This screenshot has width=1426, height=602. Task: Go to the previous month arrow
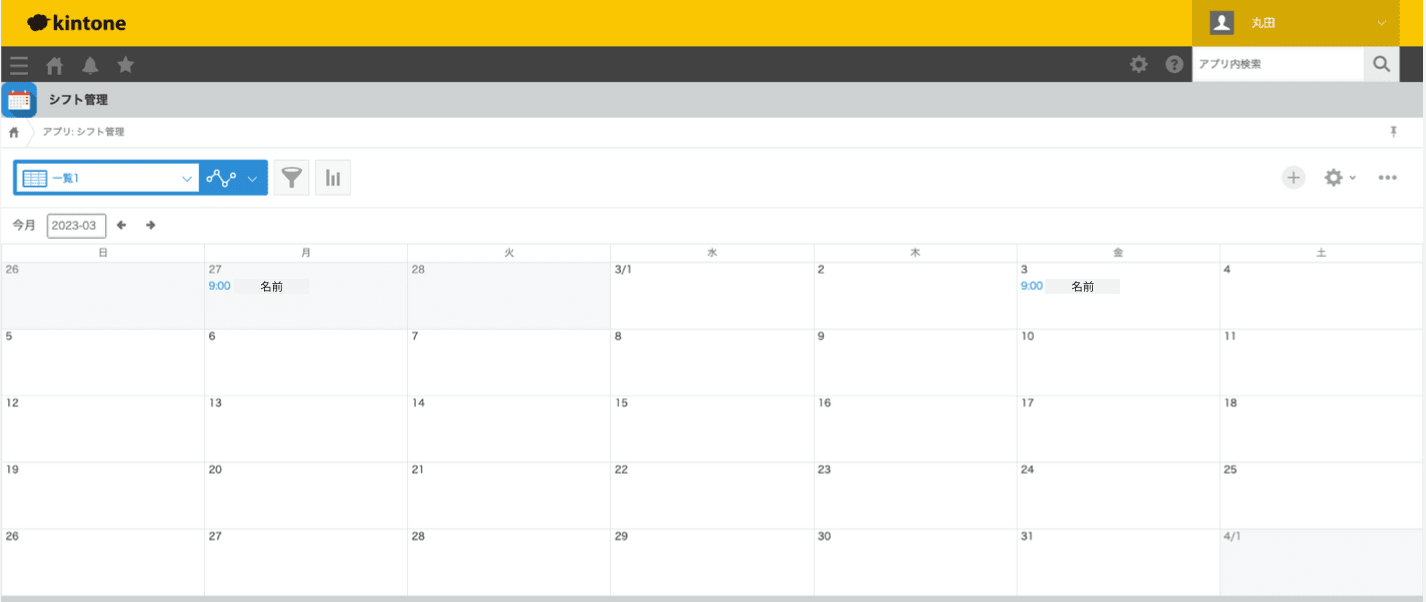[x=121, y=225]
